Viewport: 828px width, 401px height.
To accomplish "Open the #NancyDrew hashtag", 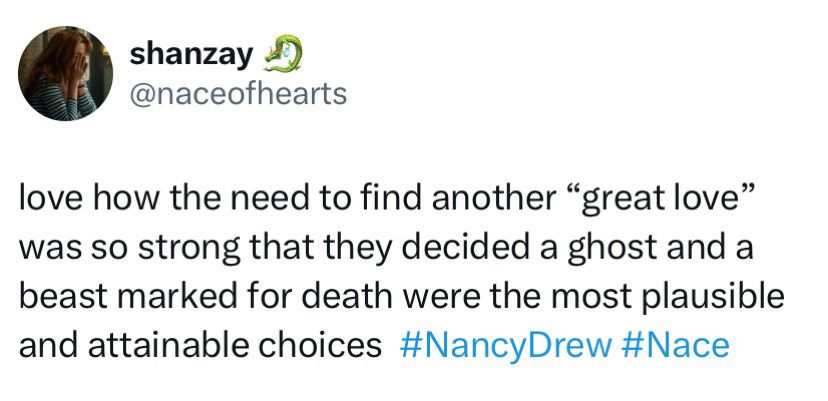I will (x=505, y=345).
